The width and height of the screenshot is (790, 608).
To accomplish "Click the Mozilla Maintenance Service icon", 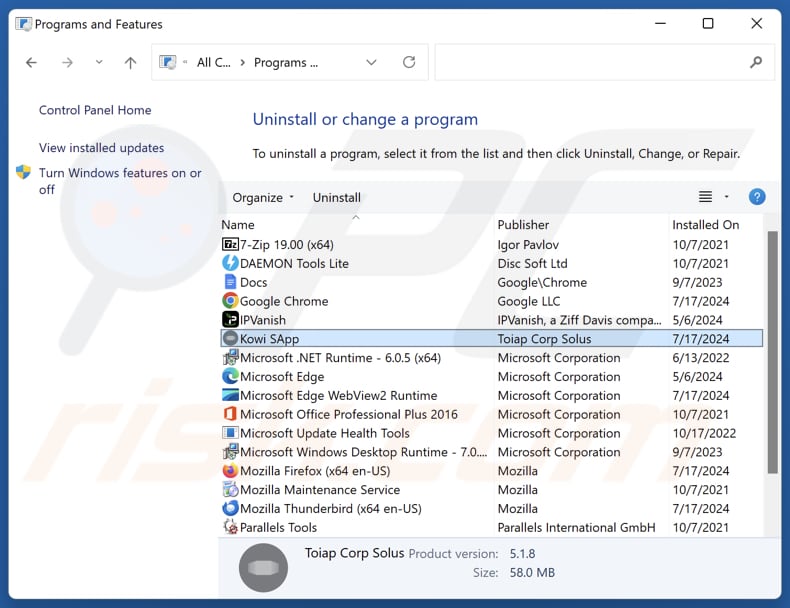I will (x=230, y=490).
